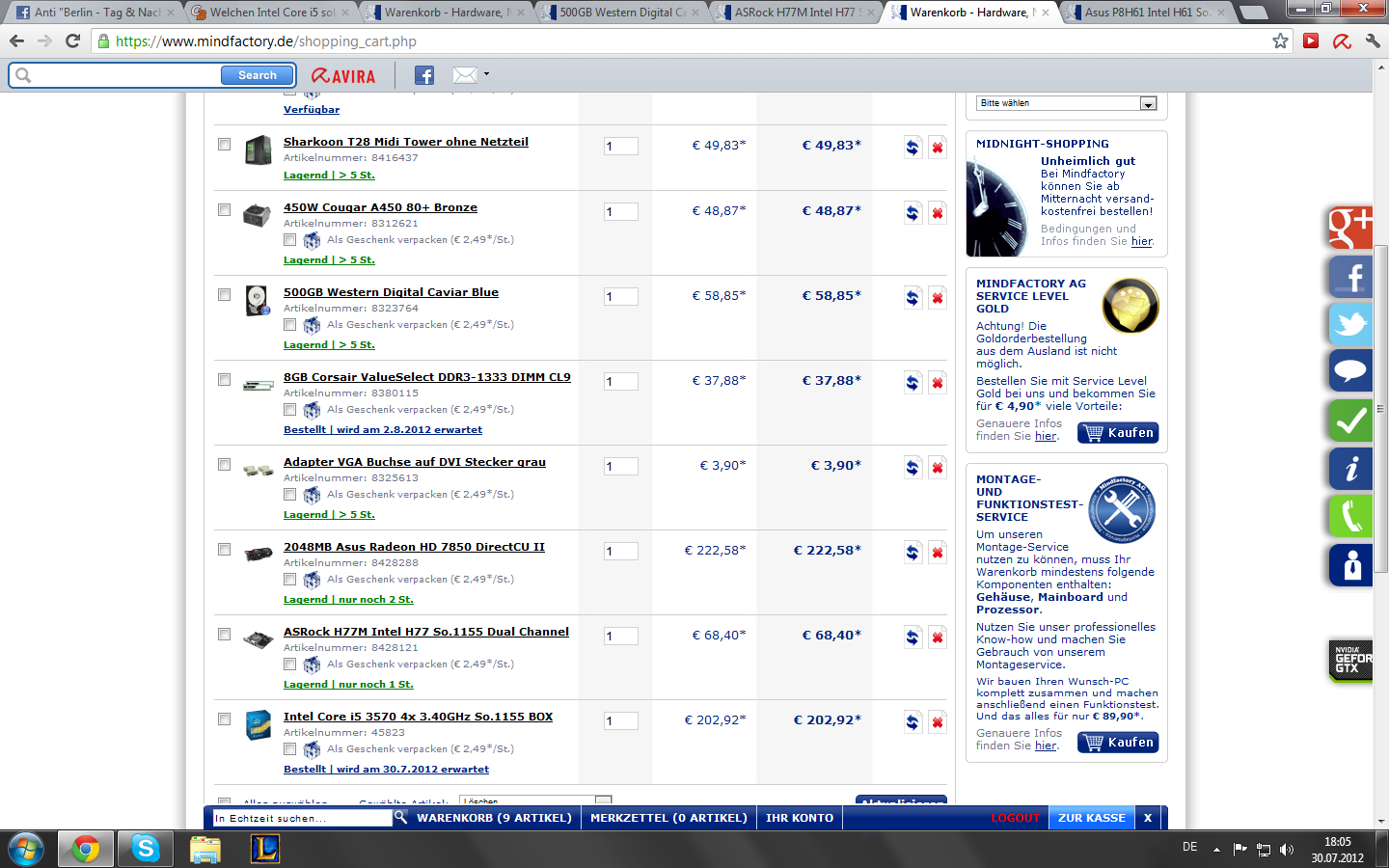Expand the Avira mail icon dropdown arrow
The image size is (1389, 868).
(x=486, y=74)
